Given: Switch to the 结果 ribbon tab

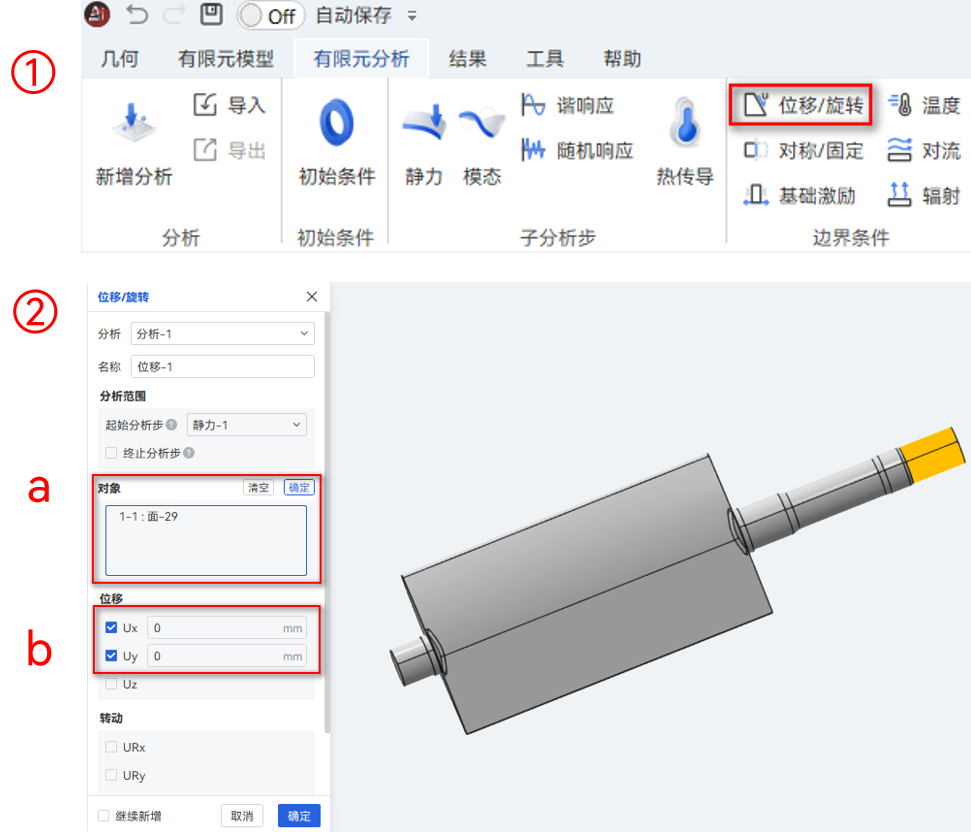Looking at the screenshot, I should (x=466, y=58).
